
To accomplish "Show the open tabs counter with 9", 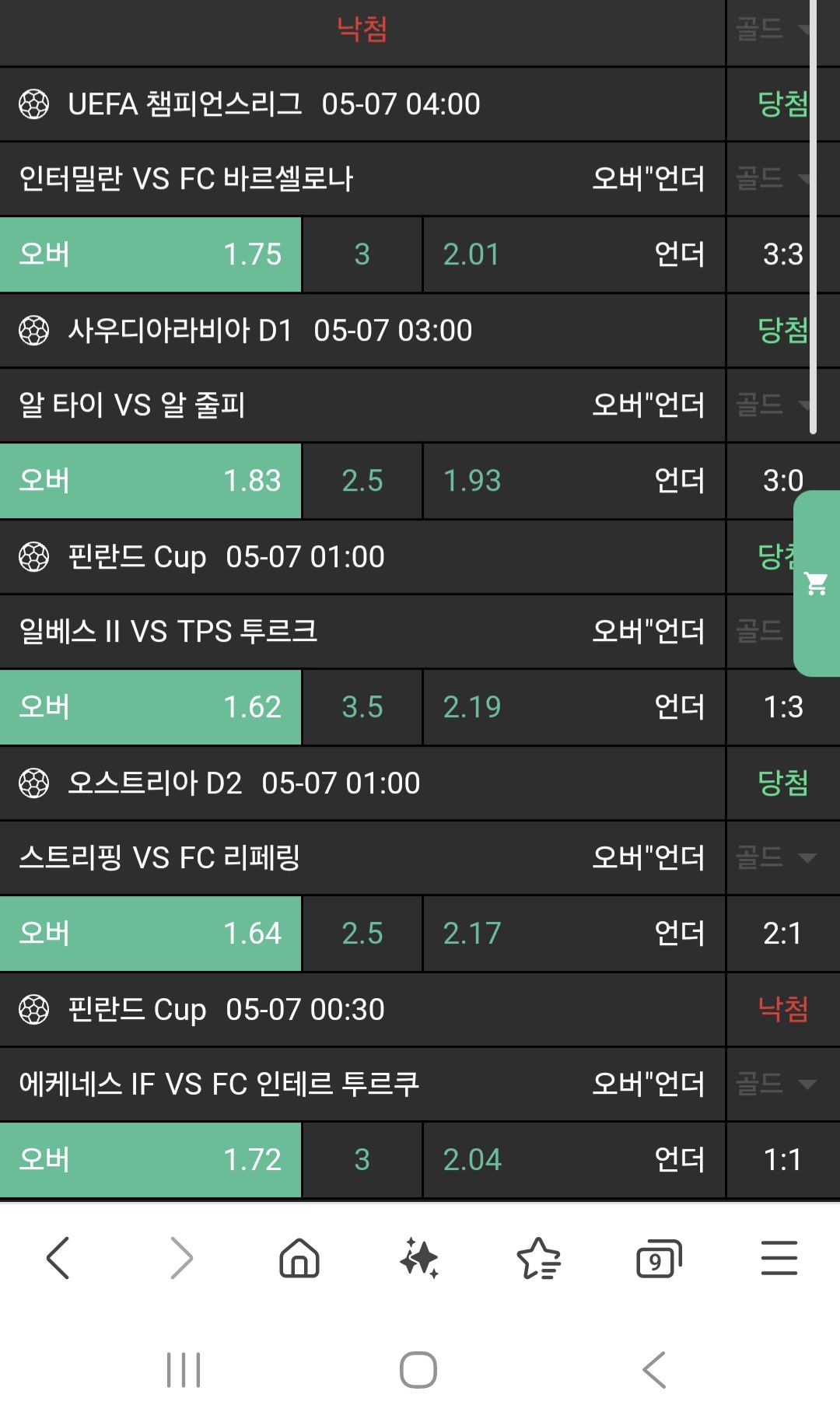I will 658,1258.
